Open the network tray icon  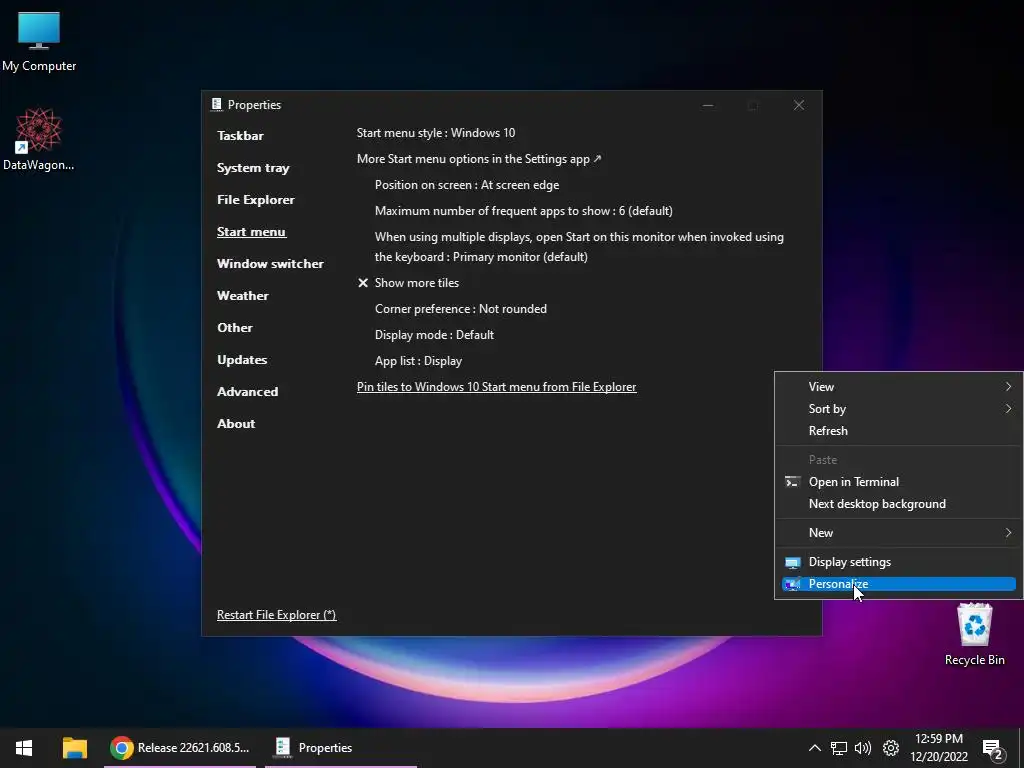click(839, 748)
